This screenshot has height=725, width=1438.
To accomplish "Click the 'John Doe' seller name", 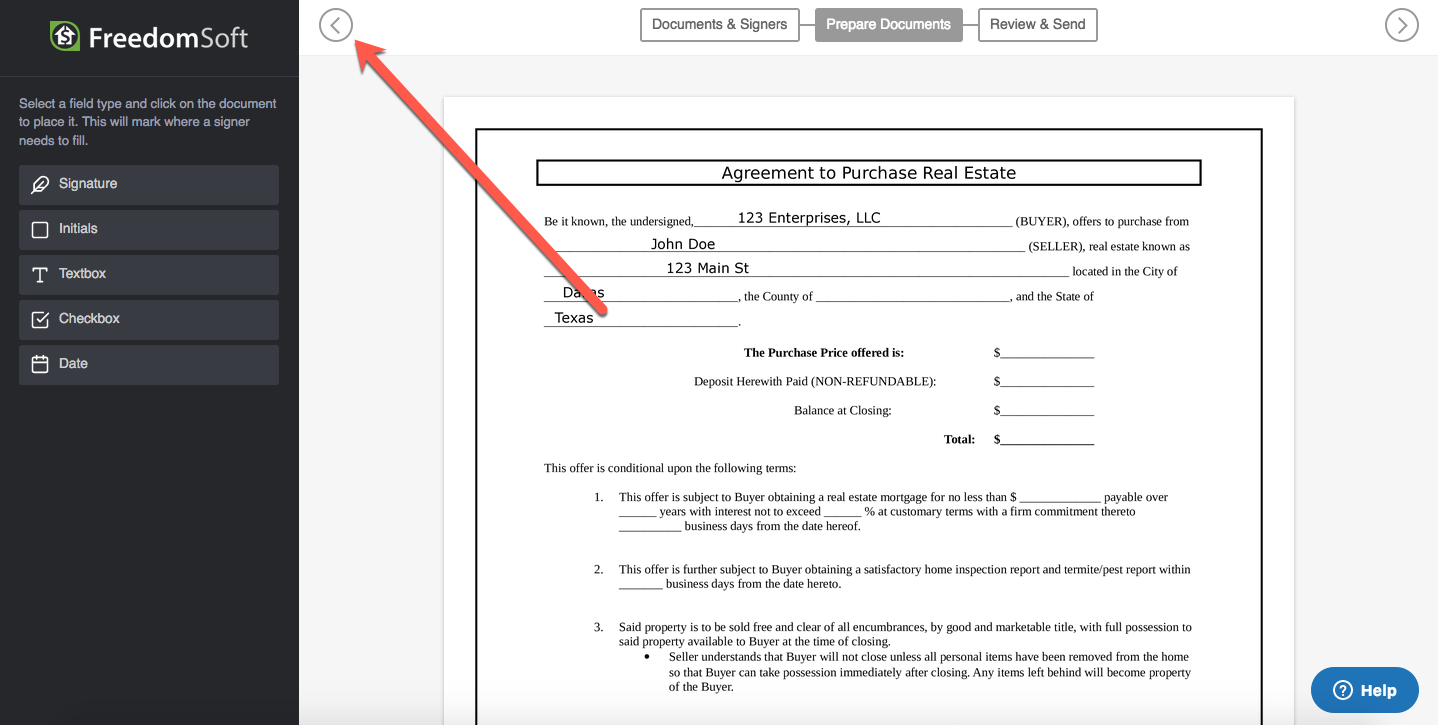I will [683, 244].
